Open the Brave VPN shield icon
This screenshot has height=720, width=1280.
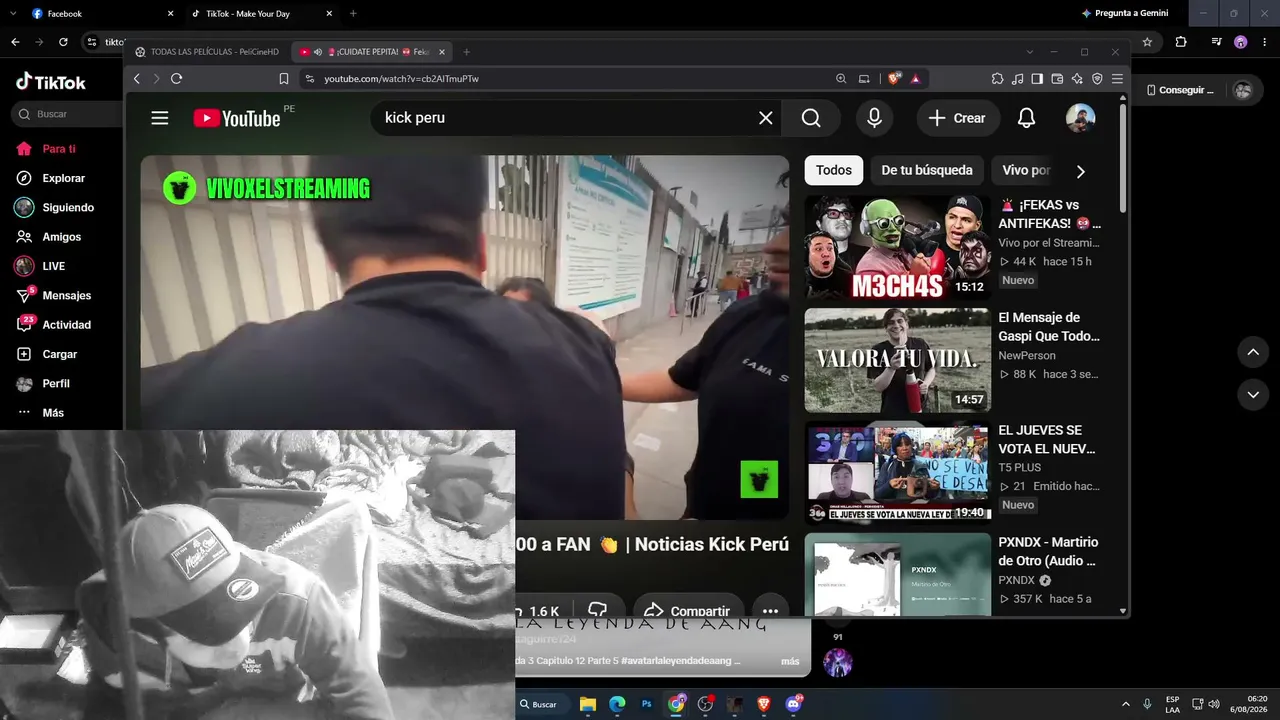click(x=1097, y=79)
